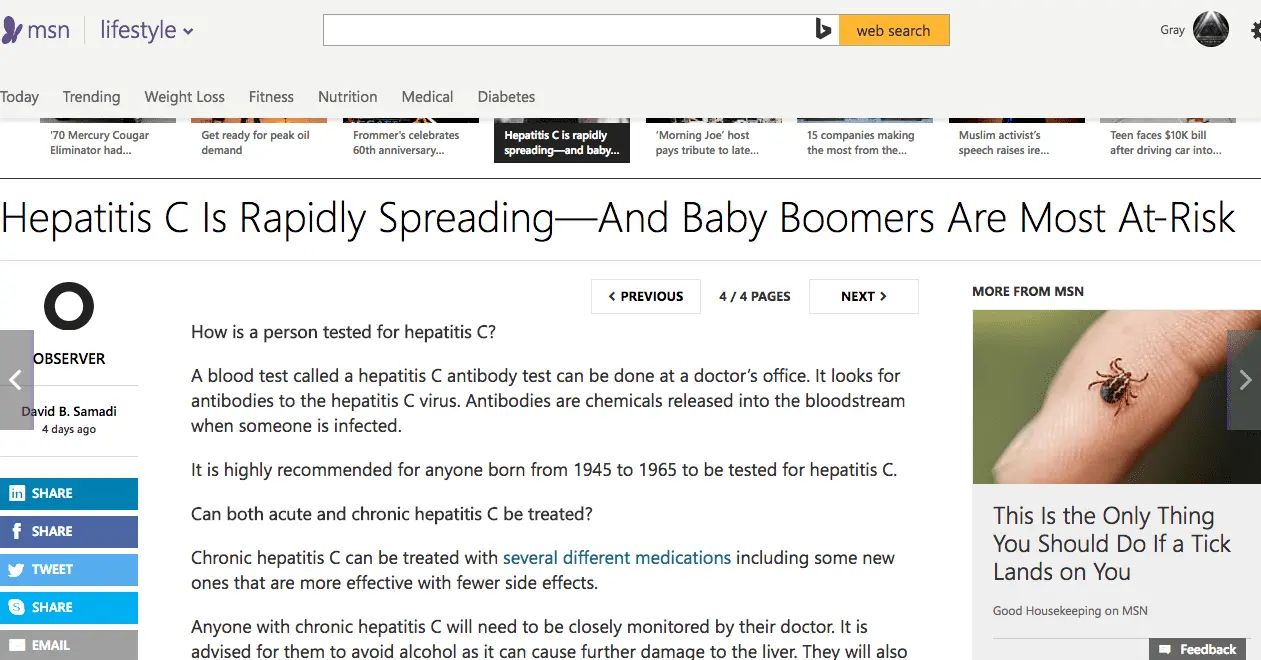Tweet this article
Screen dimensions: 1261x660
[68, 569]
